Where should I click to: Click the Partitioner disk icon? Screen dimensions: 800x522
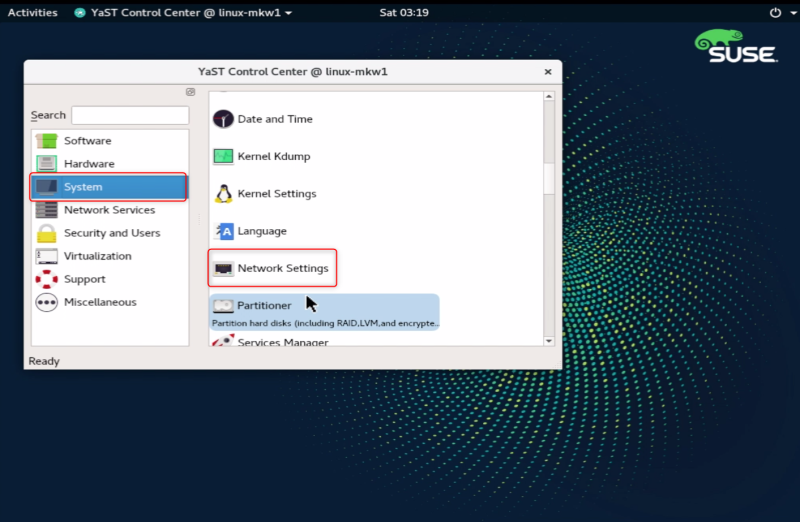(223, 306)
